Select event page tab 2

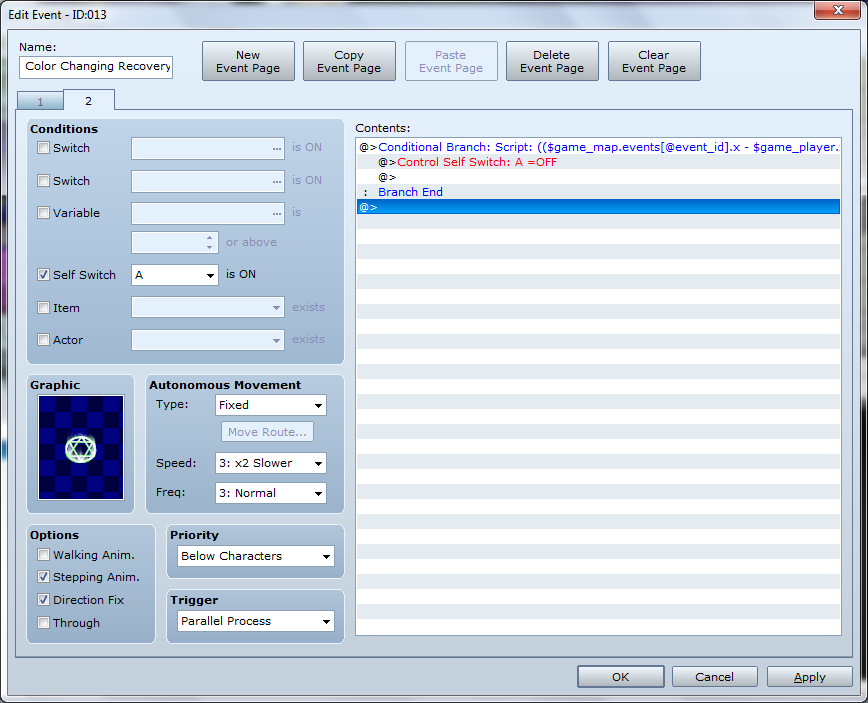89,100
